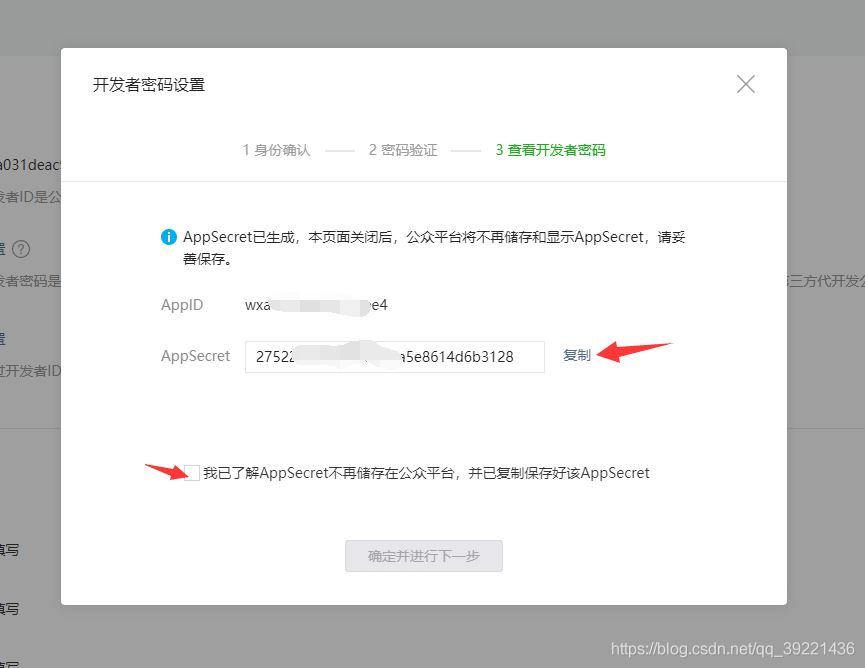Click the 复制 link beside AppSecret
The image size is (865, 668).
pos(576,355)
